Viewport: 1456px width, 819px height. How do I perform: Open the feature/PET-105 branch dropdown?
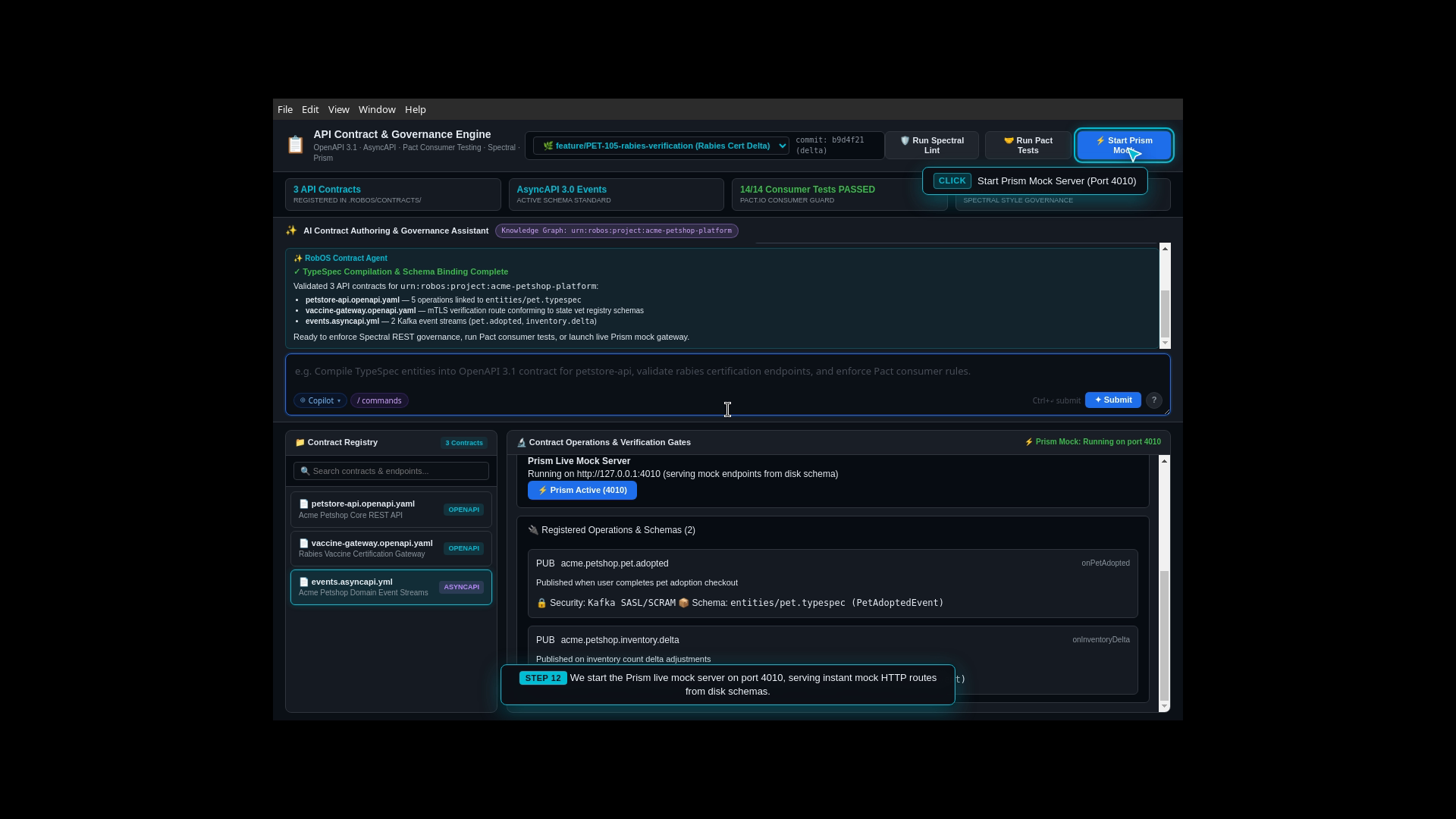click(x=661, y=146)
